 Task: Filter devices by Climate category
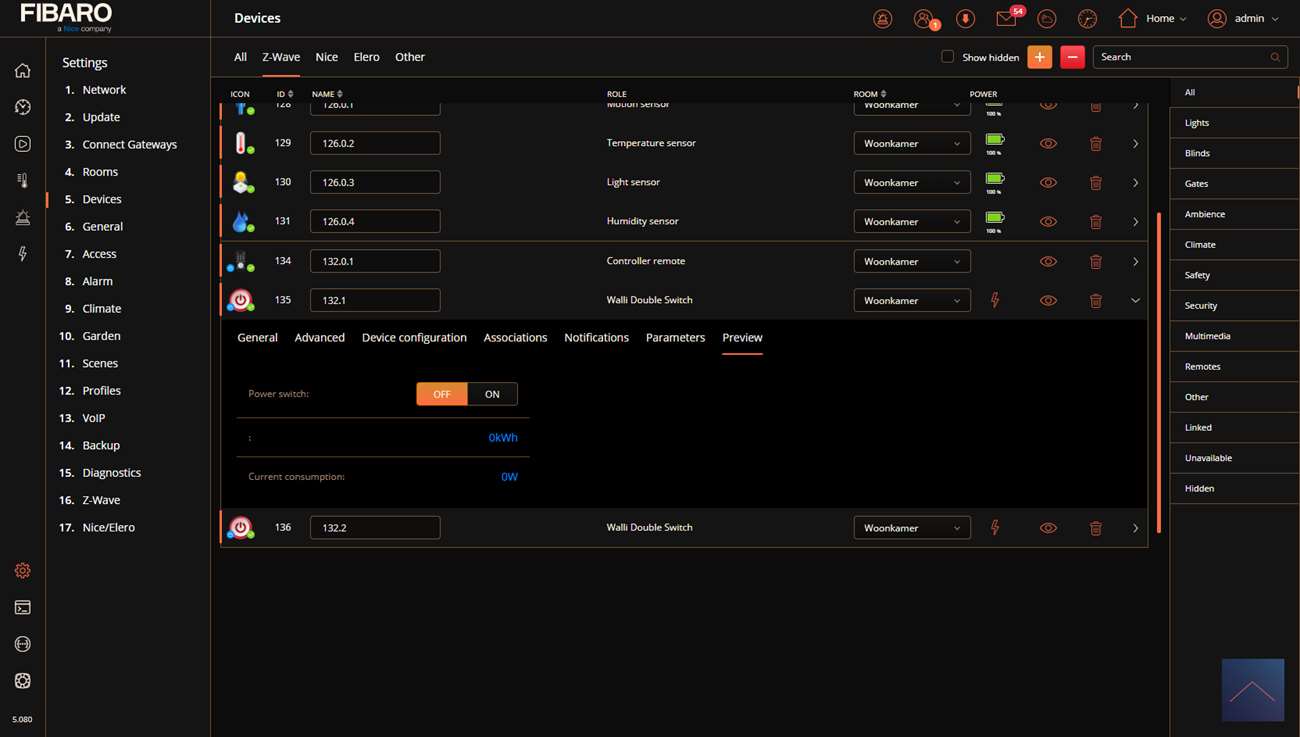coord(1200,245)
